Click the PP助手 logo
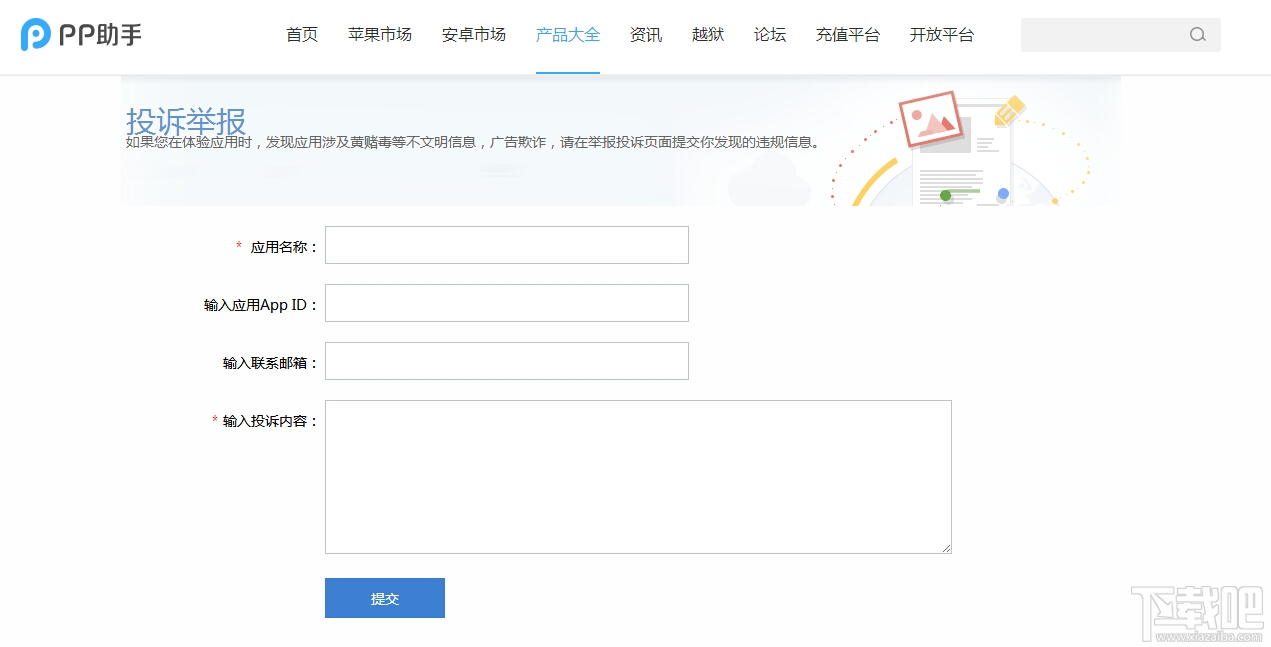The height and width of the screenshot is (647, 1271). [80, 34]
